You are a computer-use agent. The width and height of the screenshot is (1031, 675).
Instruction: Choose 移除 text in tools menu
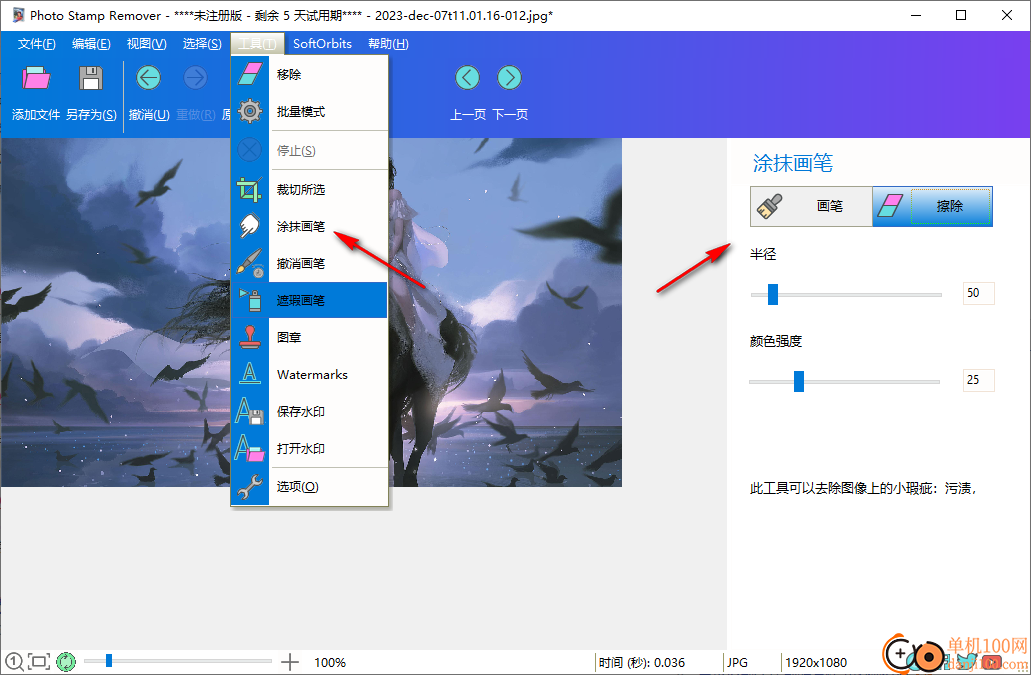pyautogui.click(x=289, y=74)
